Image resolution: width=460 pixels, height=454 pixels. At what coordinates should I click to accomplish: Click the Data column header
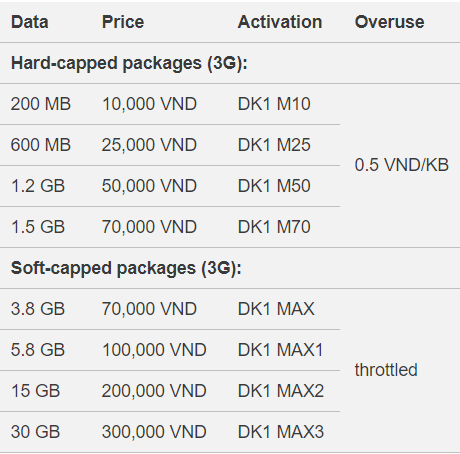(x=30, y=22)
